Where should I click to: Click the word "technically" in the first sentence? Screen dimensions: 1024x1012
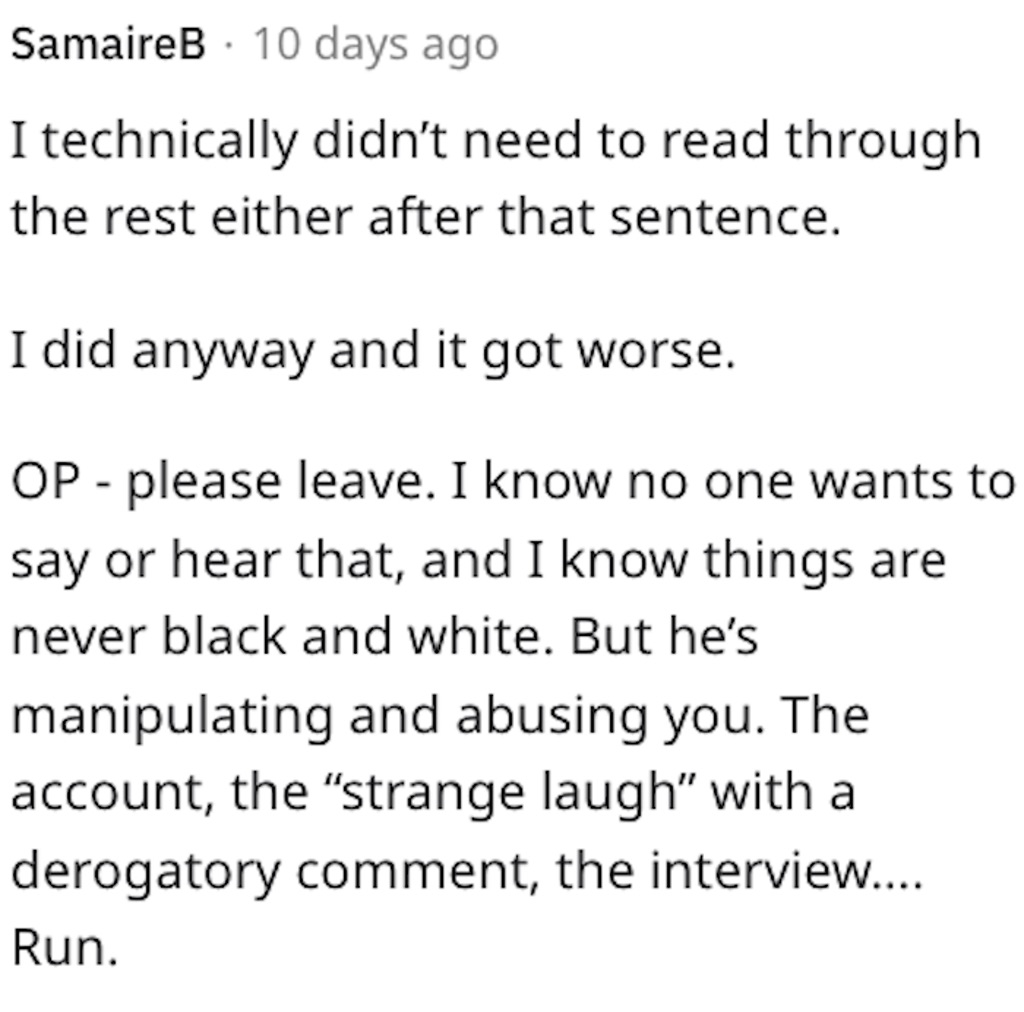tap(170, 142)
